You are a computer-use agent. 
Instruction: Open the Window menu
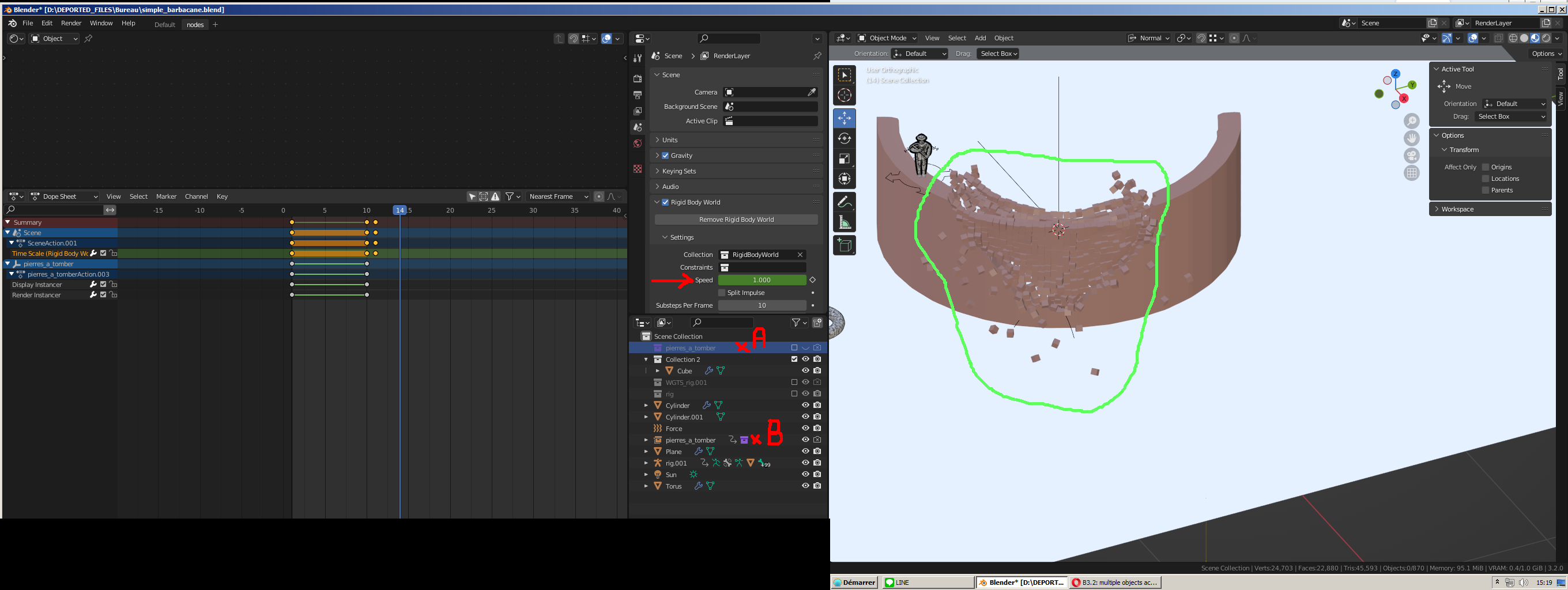click(x=101, y=23)
